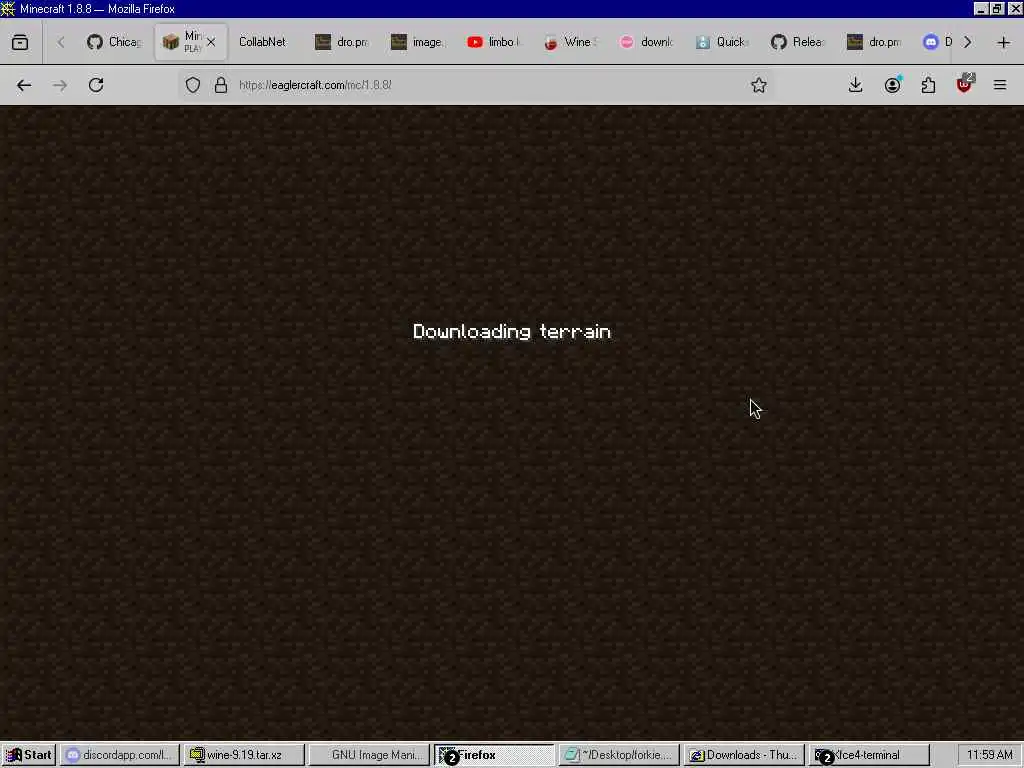Switch to the second dro.pm tab
Screen dimensions: 1024x768
pos(875,42)
